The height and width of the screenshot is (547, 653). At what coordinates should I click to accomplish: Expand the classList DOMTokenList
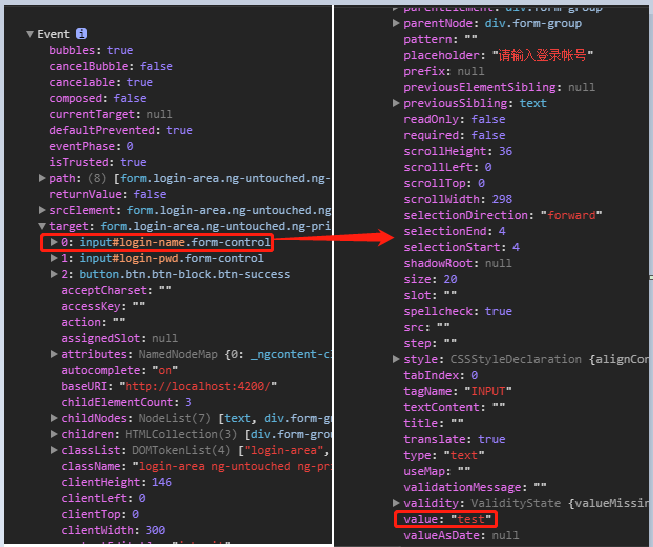click(x=54, y=450)
